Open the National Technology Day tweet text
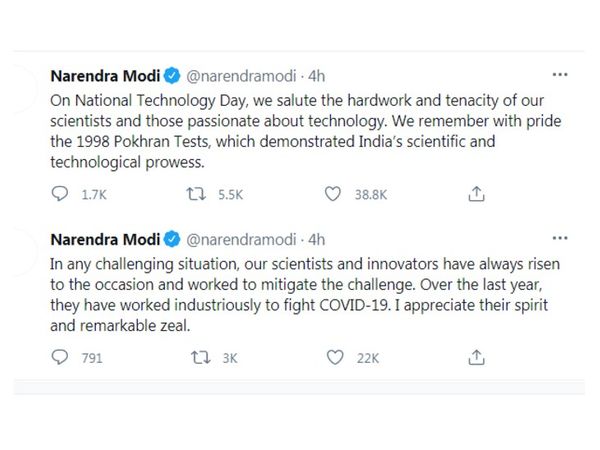Screen dimensions: 600x450 (x=306, y=131)
